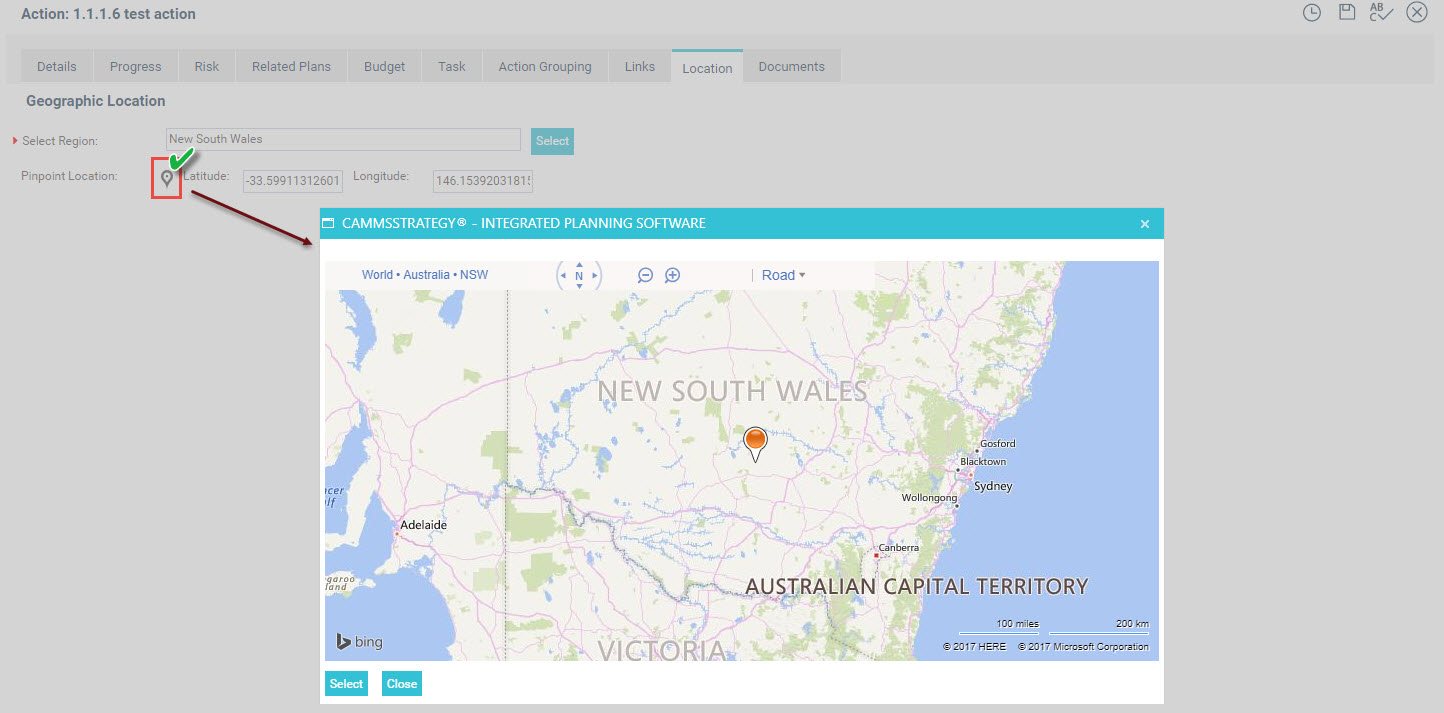
Task: Go to the Budget tab
Action: (x=385, y=66)
